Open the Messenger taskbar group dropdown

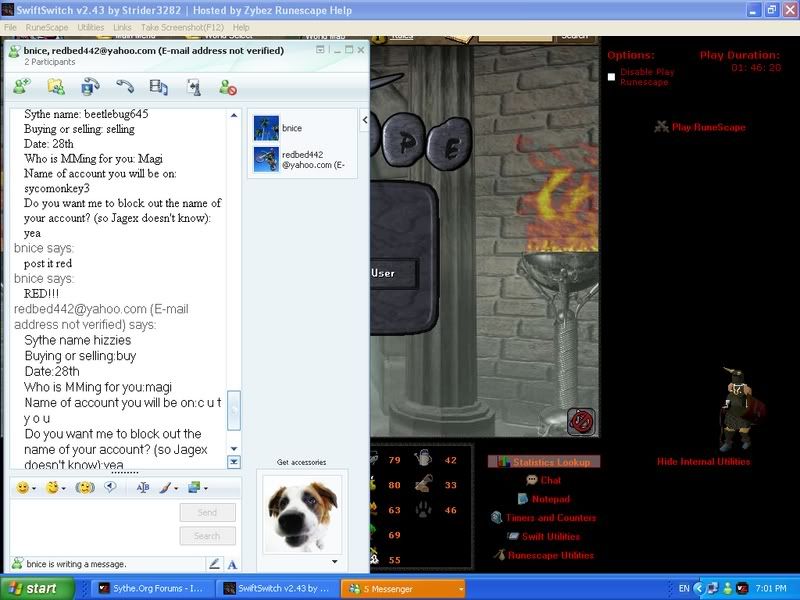click(x=461, y=589)
